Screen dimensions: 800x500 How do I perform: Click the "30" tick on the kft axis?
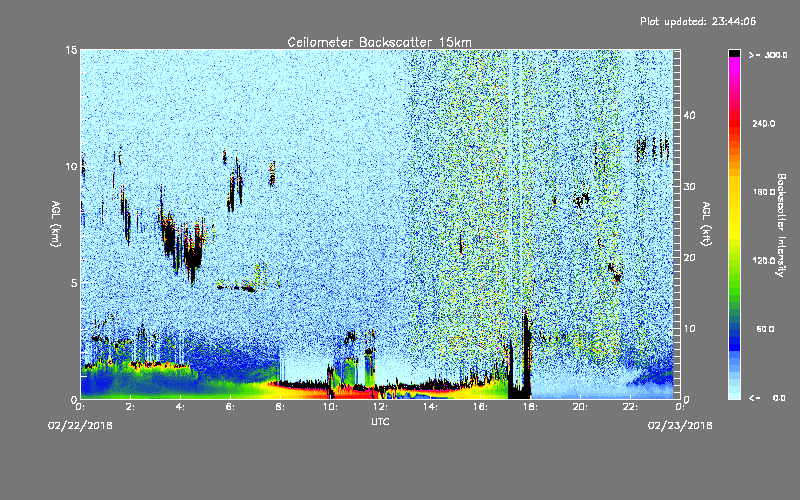point(689,187)
